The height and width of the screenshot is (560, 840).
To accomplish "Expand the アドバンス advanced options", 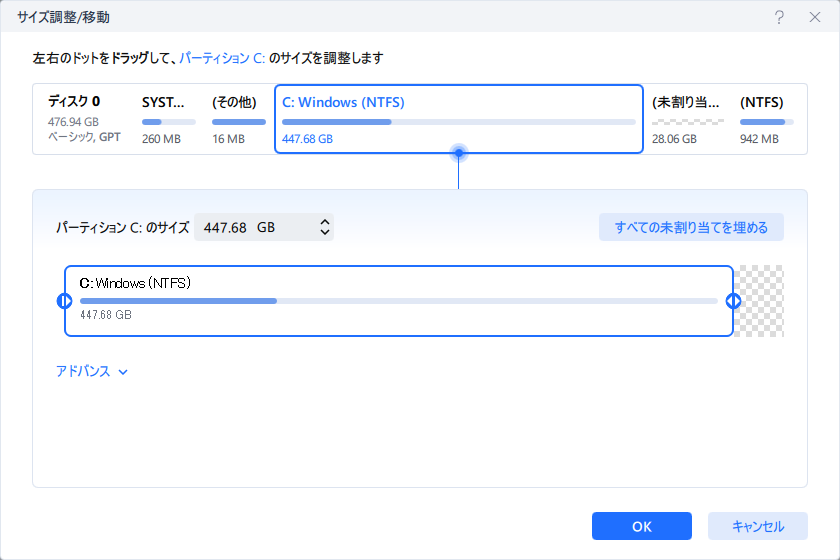I will tap(92, 371).
